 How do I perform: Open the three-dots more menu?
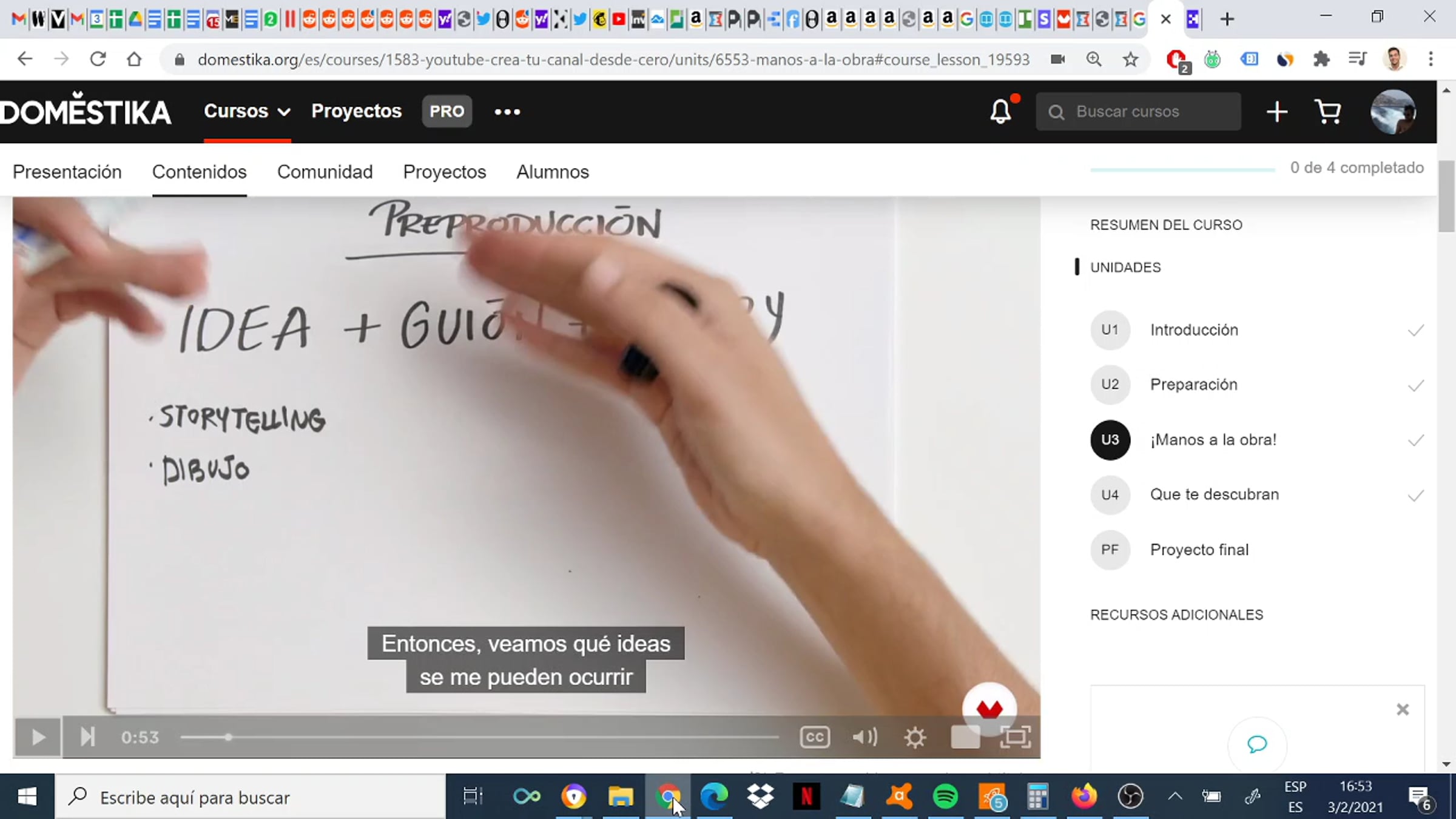click(507, 112)
